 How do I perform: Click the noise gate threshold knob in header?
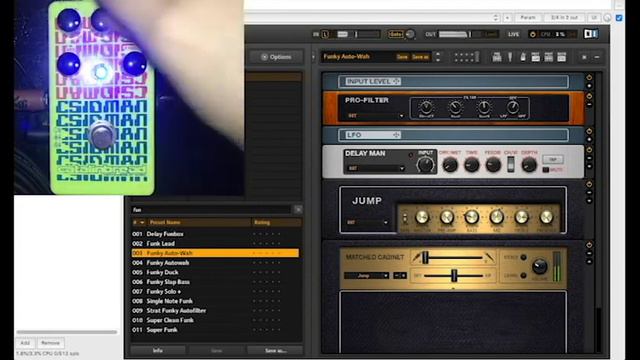pos(410,34)
